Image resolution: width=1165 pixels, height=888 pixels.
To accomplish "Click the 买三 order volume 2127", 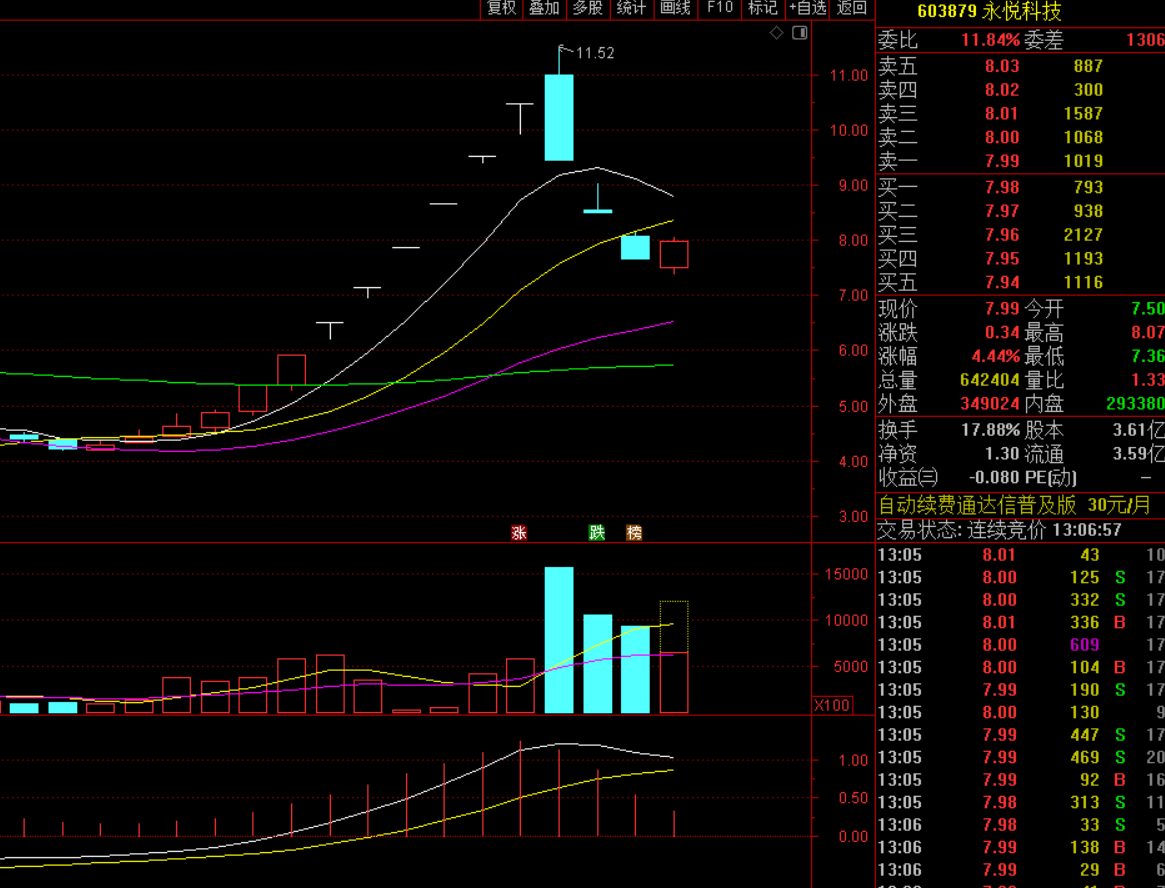I will pyautogui.click(x=1083, y=235).
